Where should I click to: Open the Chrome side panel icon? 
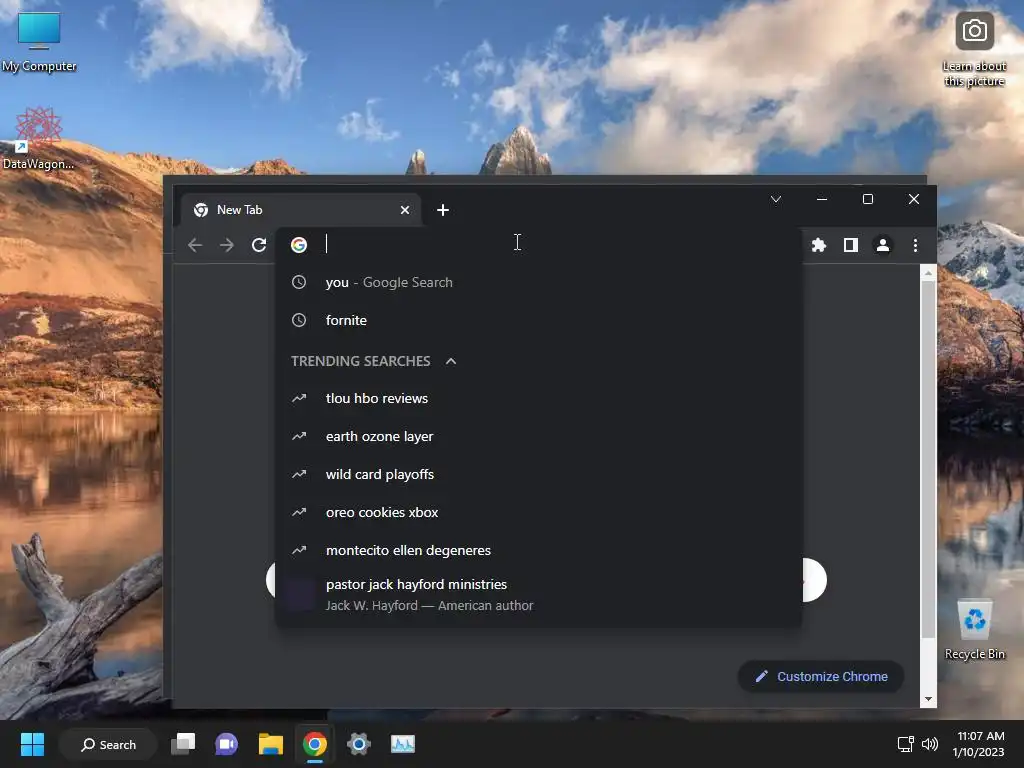coord(850,245)
